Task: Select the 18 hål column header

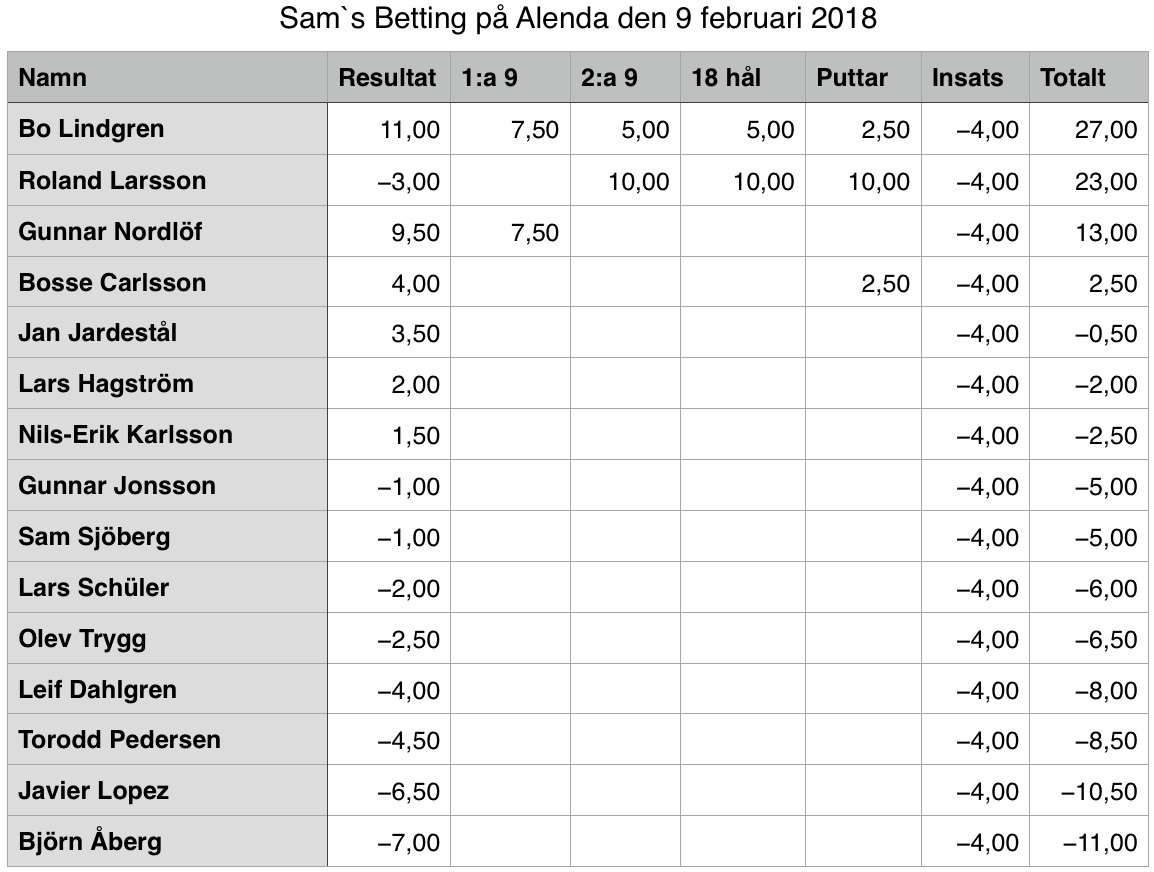Action: pos(743,77)
